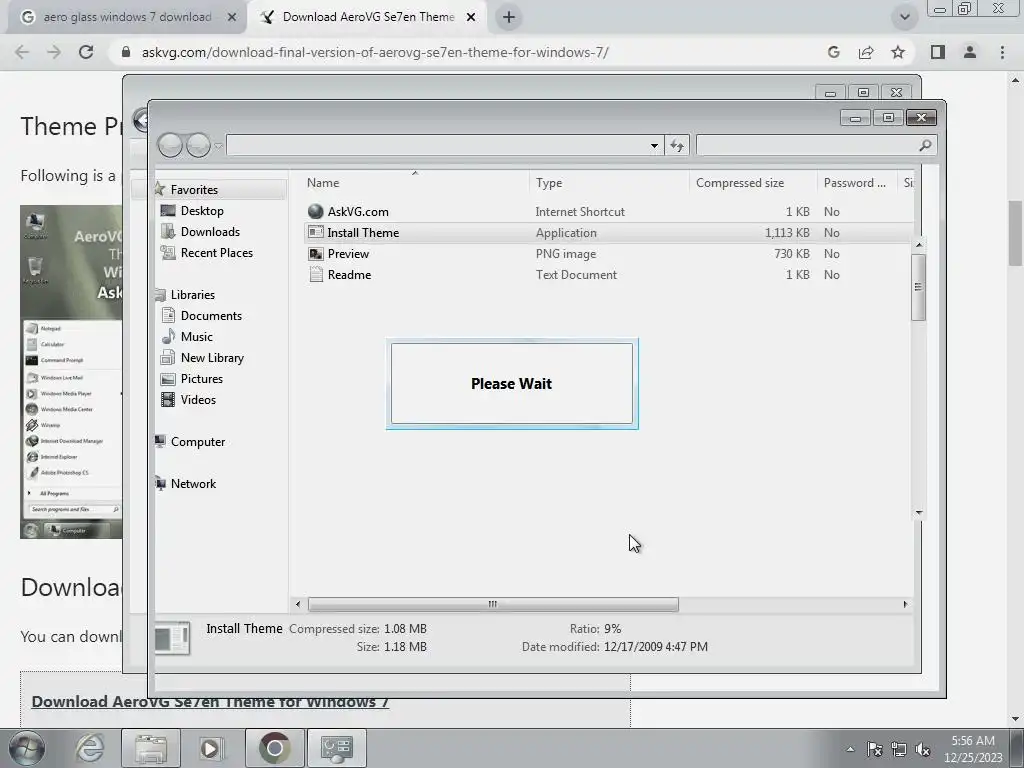Image resolution: width=1024 pixels, height=768 pixels.
Task: Click the volume icon in system tray
Action: (923, 749)
